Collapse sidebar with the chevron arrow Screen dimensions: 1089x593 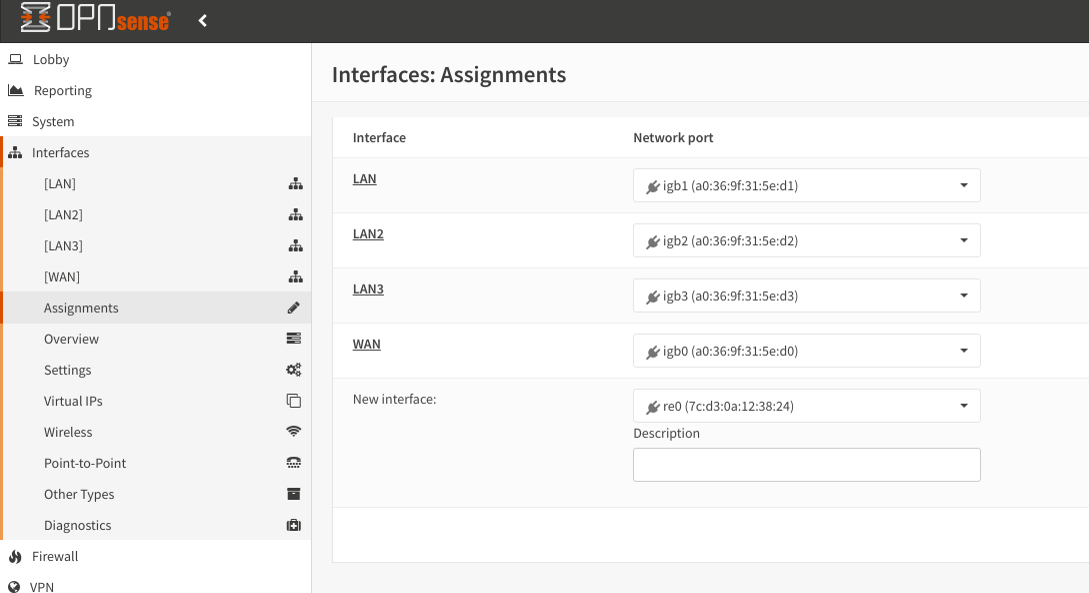pos(203,21)
